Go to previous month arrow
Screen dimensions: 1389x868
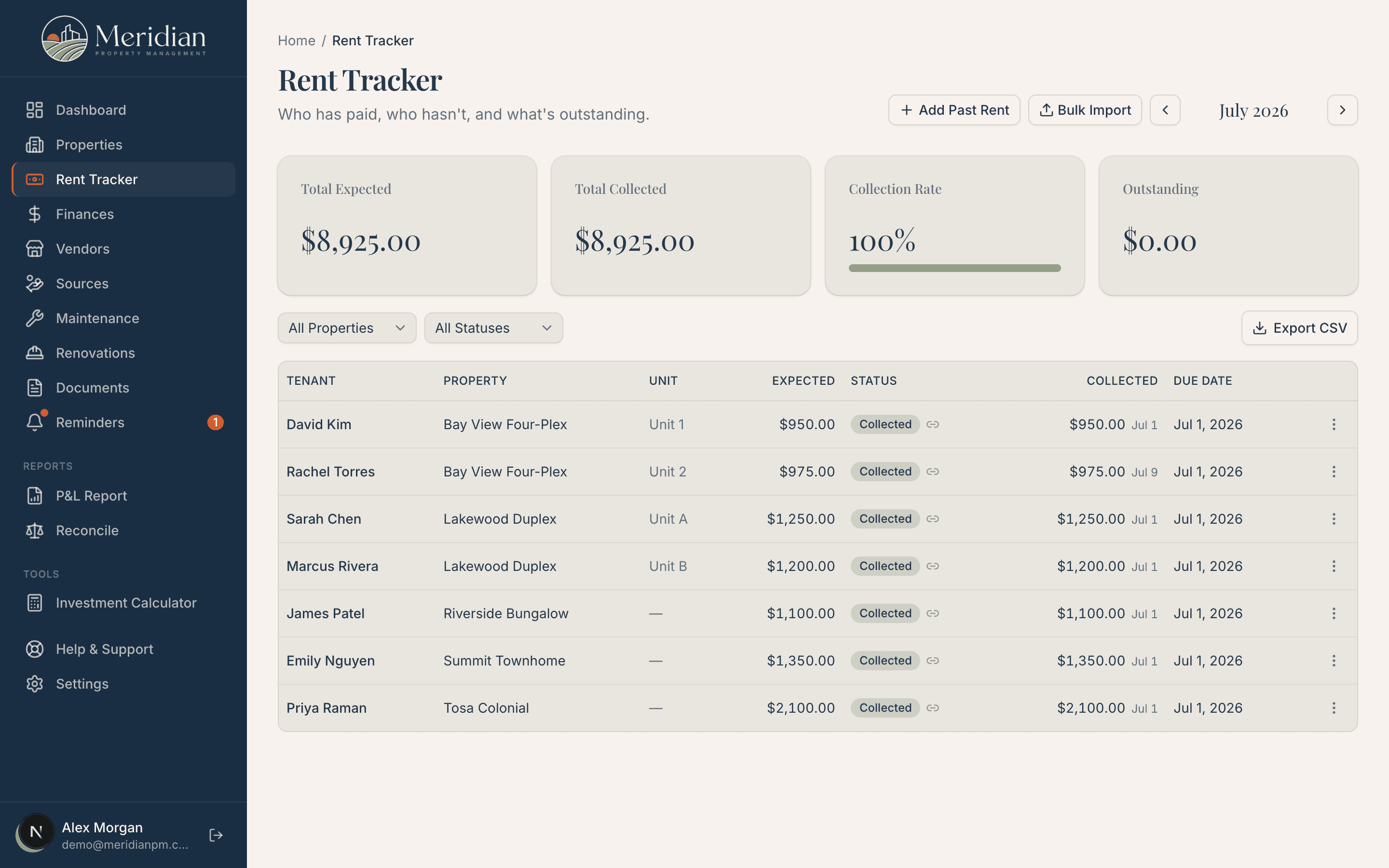pos(1165,109)
